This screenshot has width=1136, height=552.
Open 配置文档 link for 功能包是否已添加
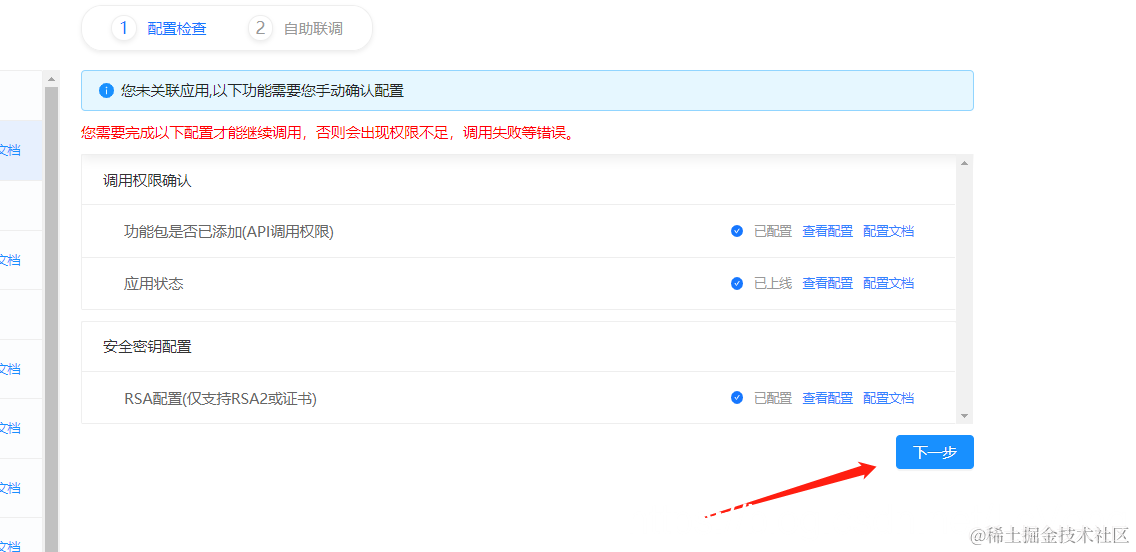click(888, 231)
